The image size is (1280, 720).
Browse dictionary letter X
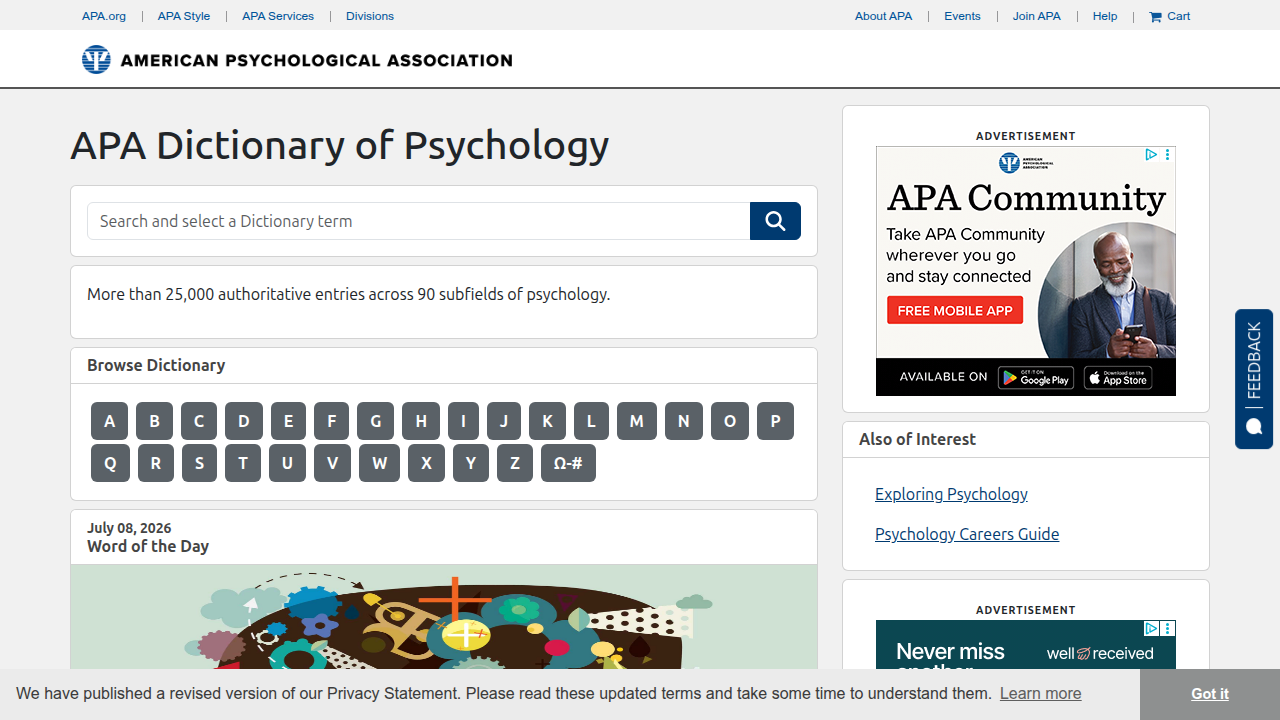(426, 463)
